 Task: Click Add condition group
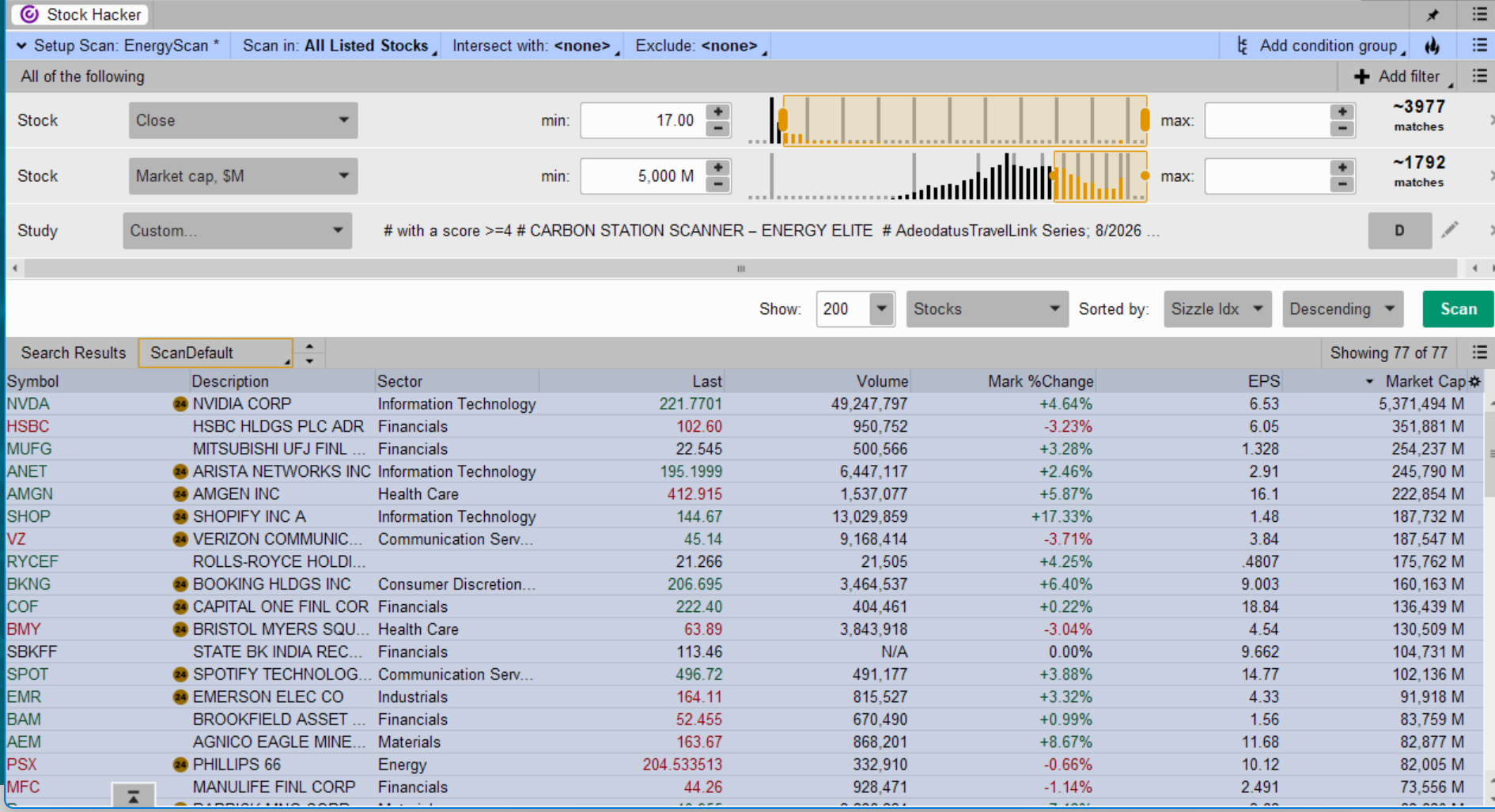pos(1321,46)
